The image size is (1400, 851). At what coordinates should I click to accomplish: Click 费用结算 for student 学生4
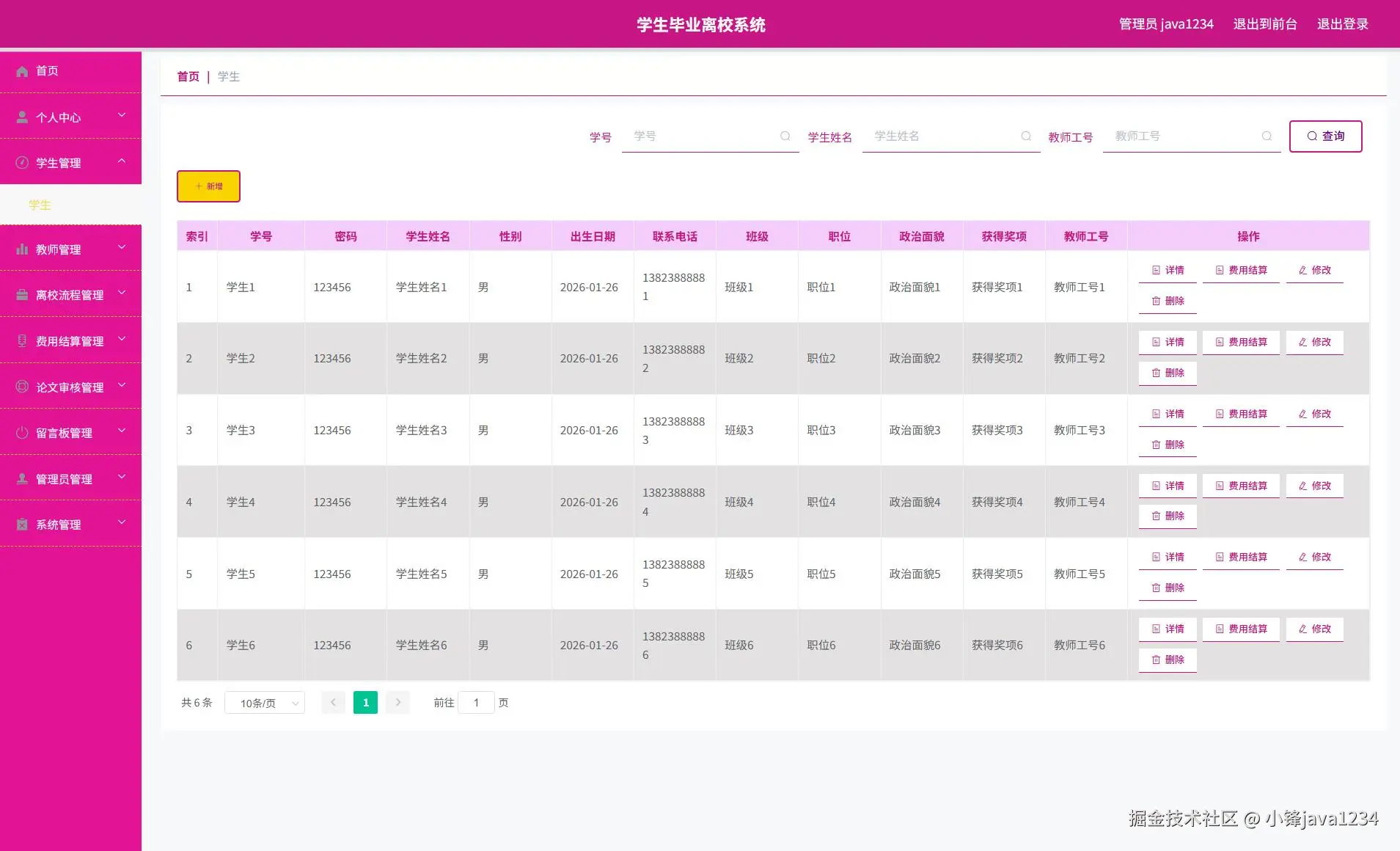click(1241, 486)
